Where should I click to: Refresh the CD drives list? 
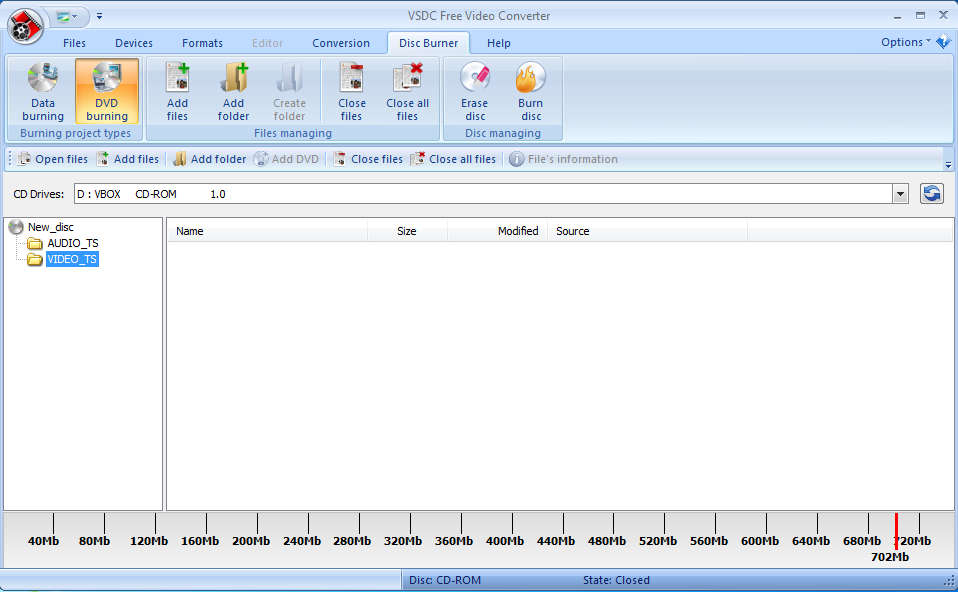(x=932, y=194)
